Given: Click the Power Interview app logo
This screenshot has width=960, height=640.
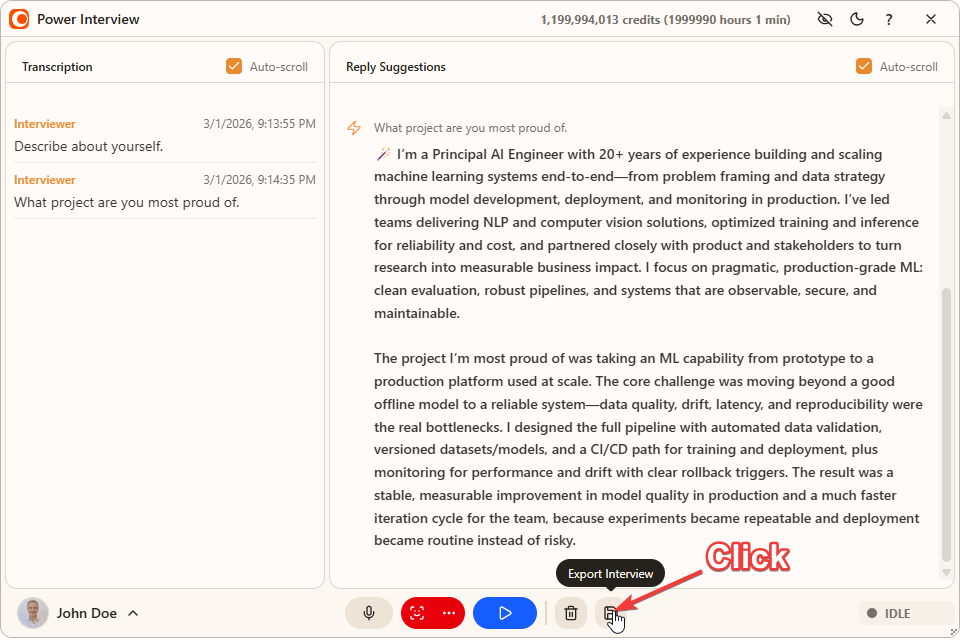Looking at the screenshot, I should pos(19,19).
